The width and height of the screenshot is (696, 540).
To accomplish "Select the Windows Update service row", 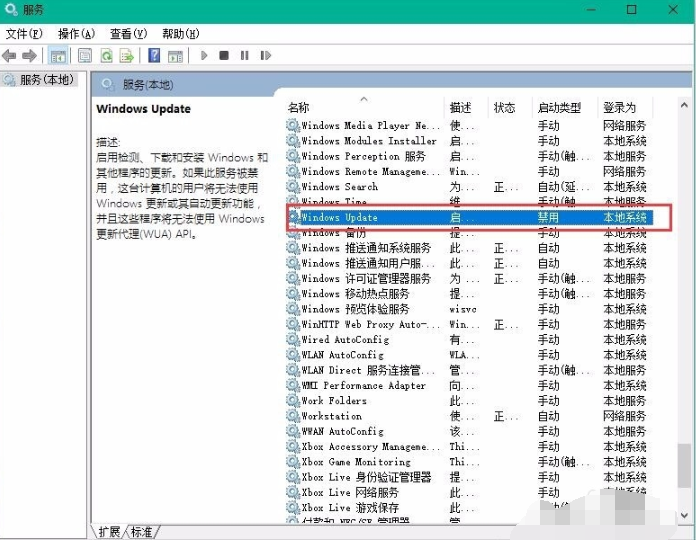I will point(471,217).
